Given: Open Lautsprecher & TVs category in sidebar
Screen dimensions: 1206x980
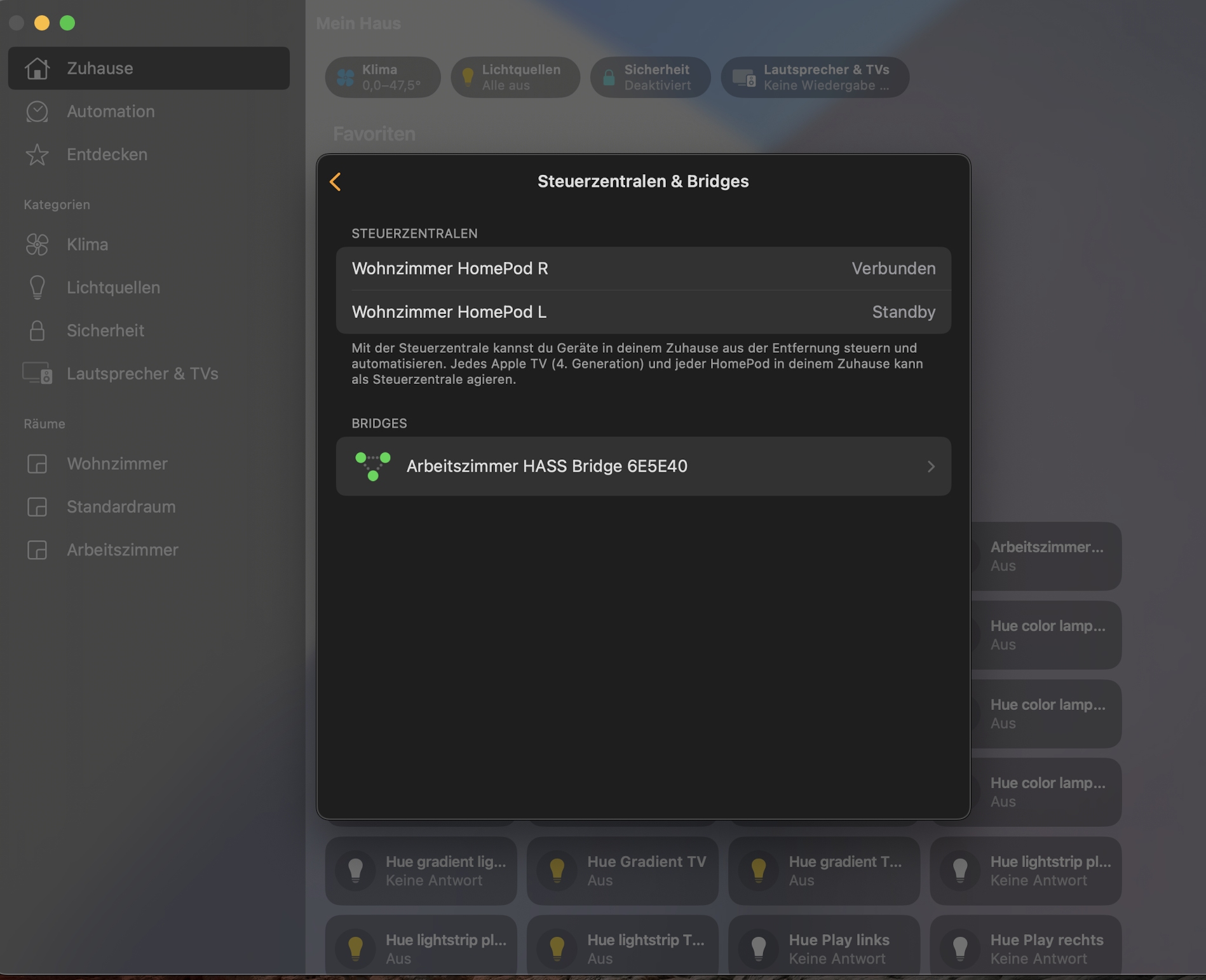Looking at the screenshot, I should pyautogui.click(x=149, y=374).
